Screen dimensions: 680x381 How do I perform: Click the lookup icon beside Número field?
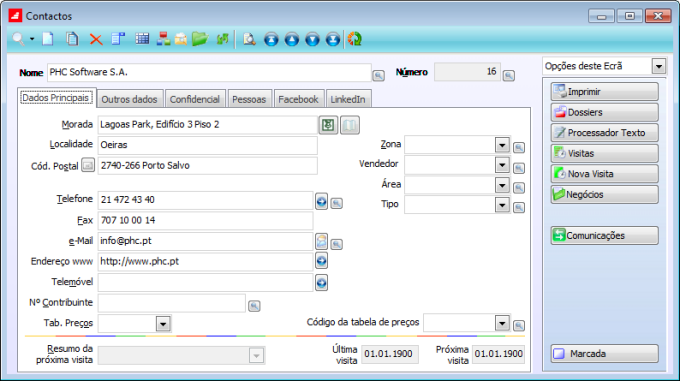coord(509,75)
